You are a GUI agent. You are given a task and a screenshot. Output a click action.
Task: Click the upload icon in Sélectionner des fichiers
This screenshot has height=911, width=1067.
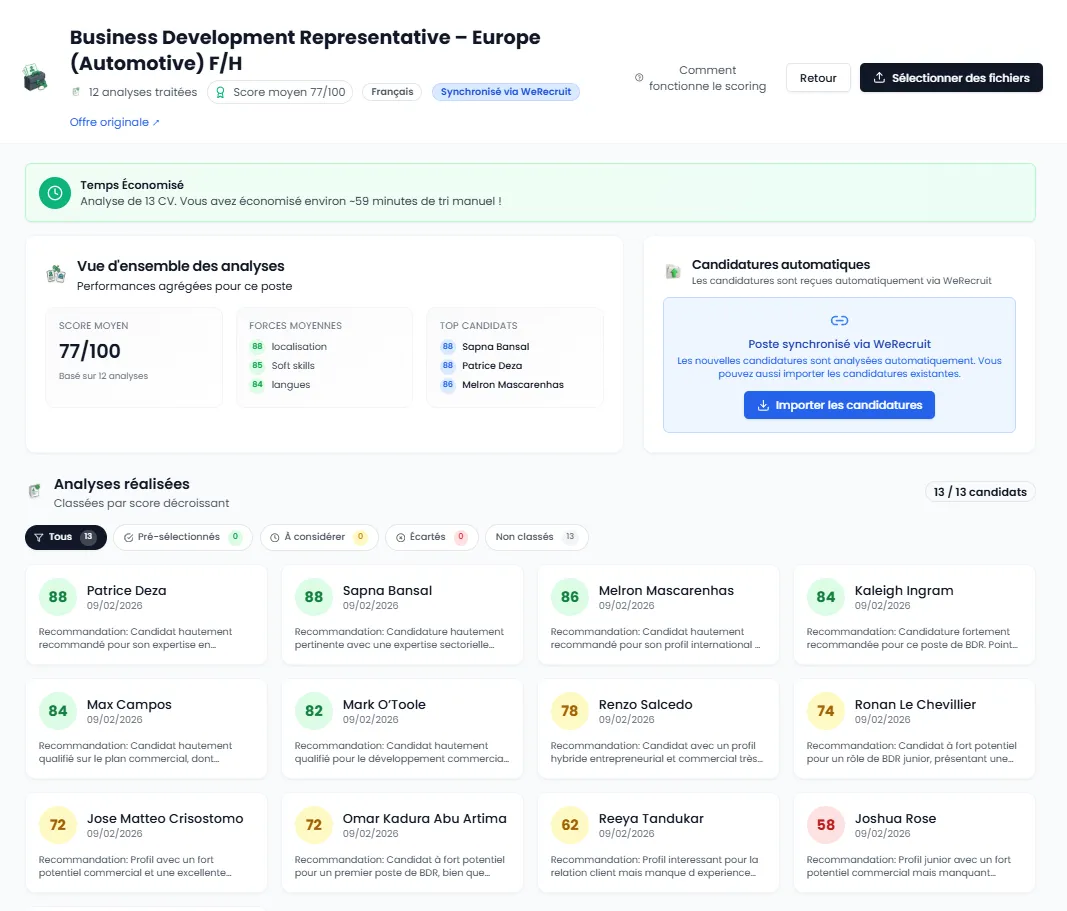click(881, 77)
